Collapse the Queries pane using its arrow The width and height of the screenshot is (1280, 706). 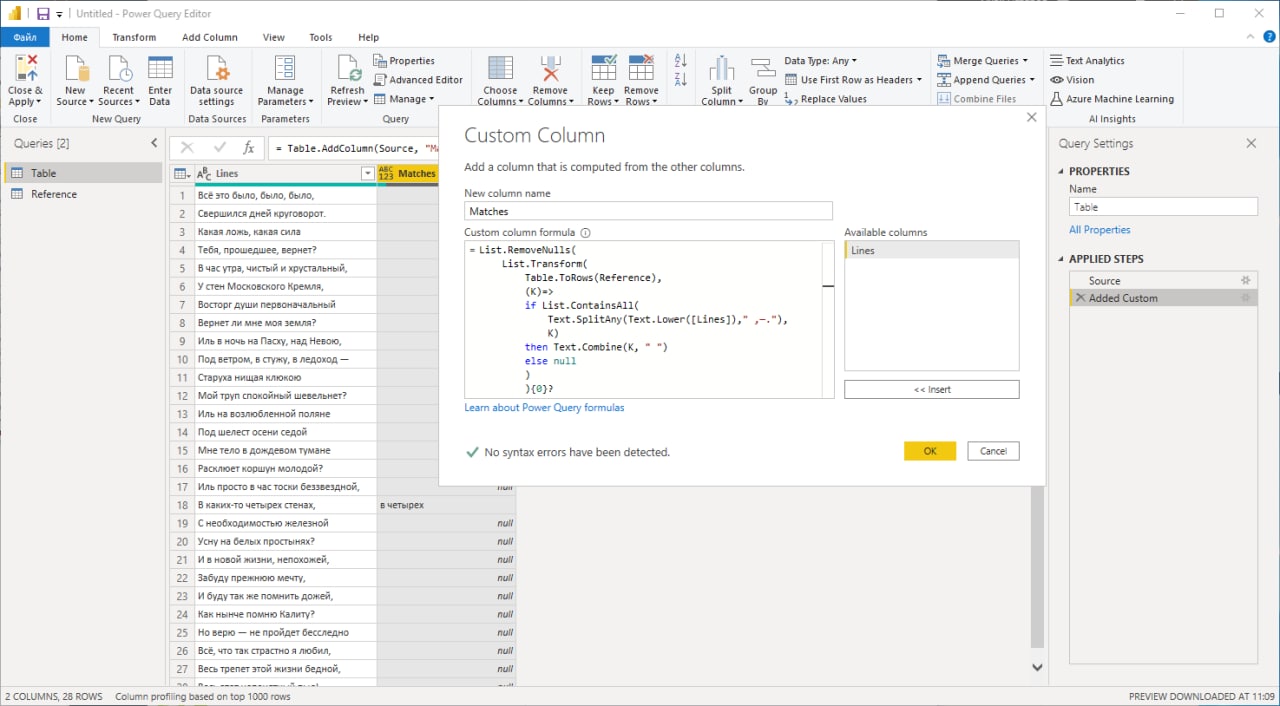pyautogui.click(x=154, y=144)
